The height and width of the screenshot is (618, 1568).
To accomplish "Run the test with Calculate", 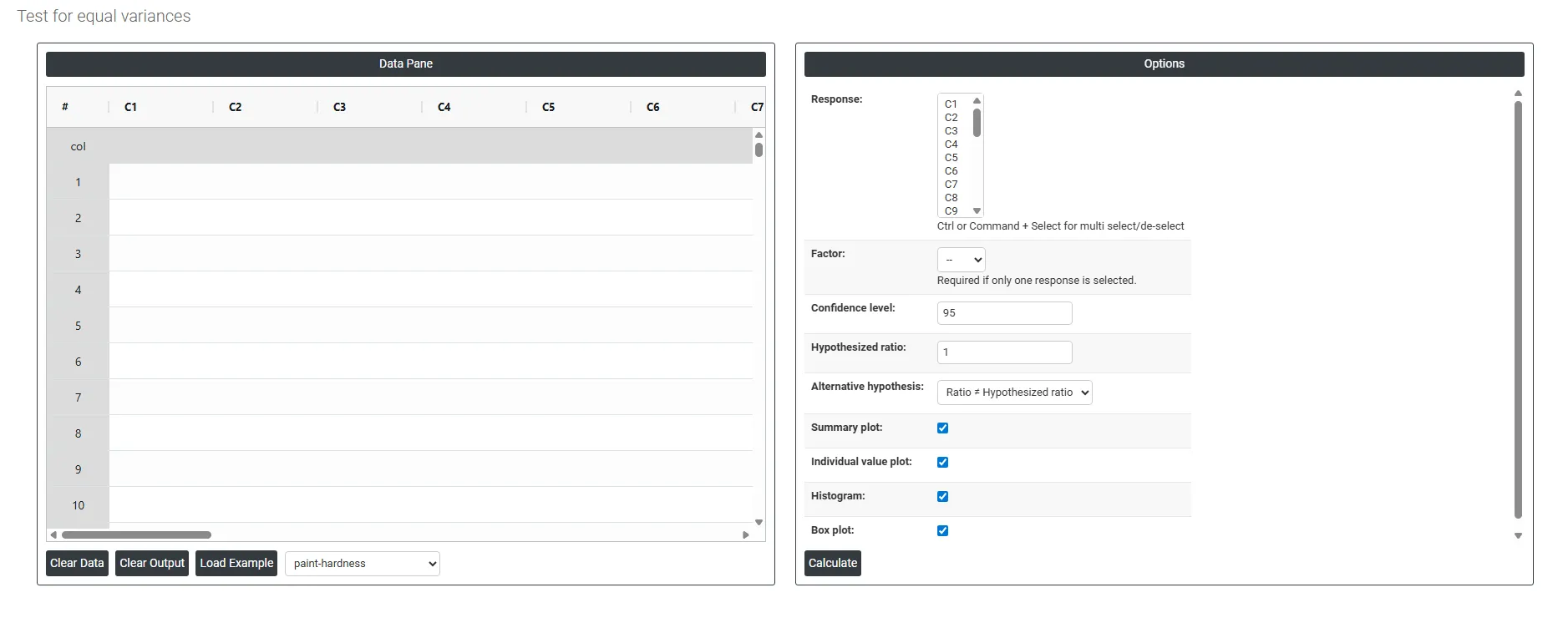I will point(833,563).
